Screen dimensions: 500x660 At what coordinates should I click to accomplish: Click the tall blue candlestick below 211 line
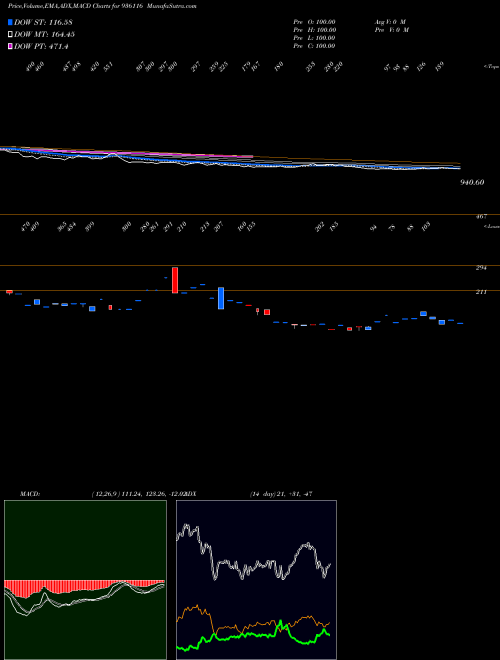221,298
